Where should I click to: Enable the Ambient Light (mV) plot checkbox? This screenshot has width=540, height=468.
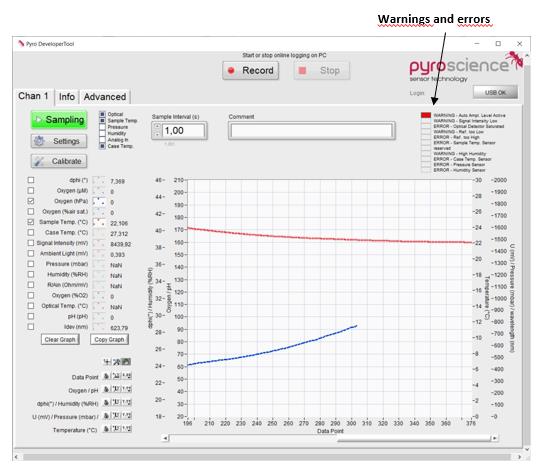pyautogui.click(x=31, y=253)
